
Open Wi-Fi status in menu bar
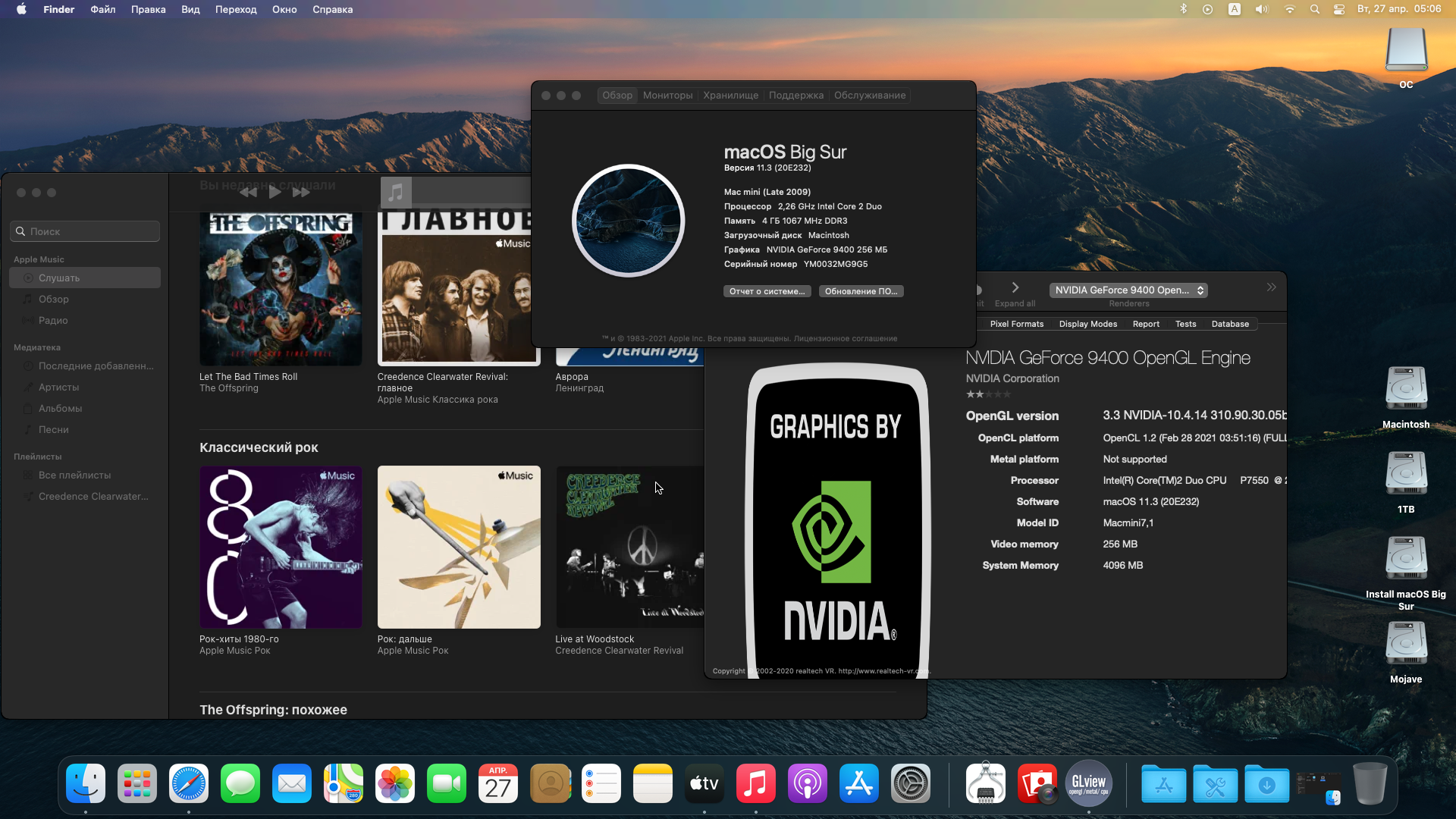(1290, 9)
